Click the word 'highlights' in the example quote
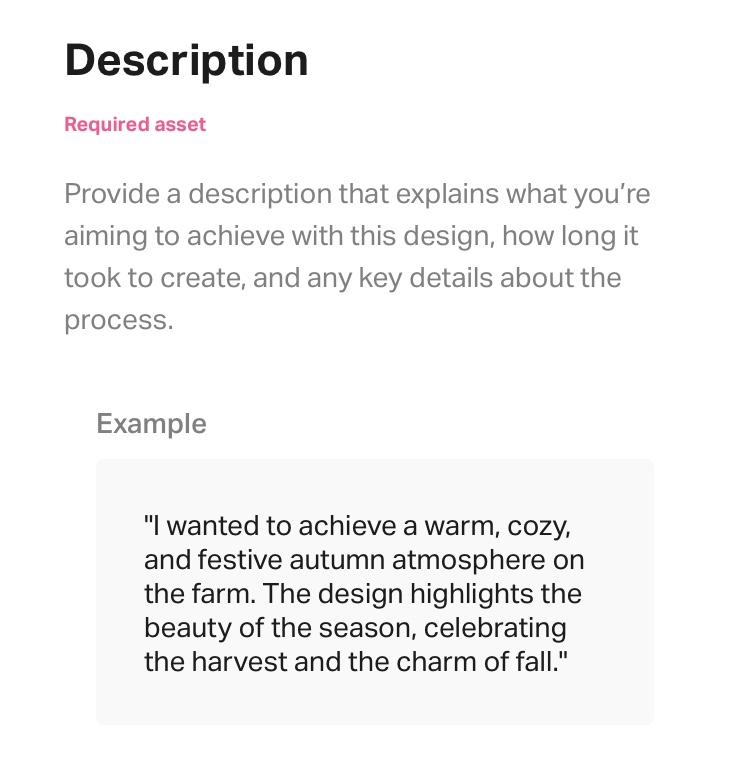Screen dimensions: 750x772 (472, 594)
